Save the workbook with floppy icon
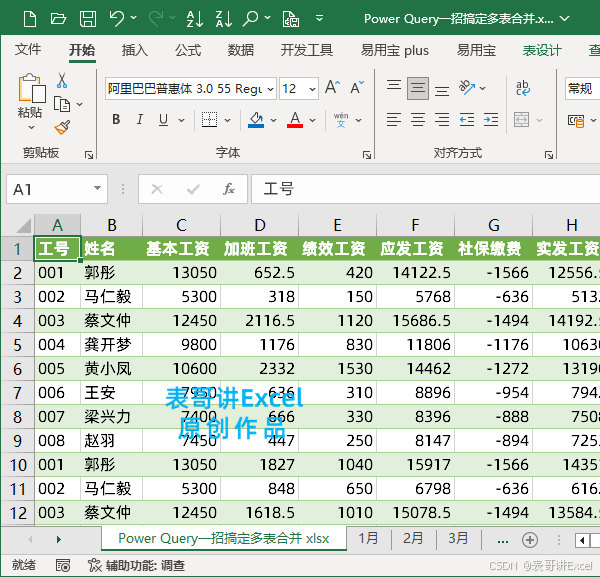 (88, 19)
